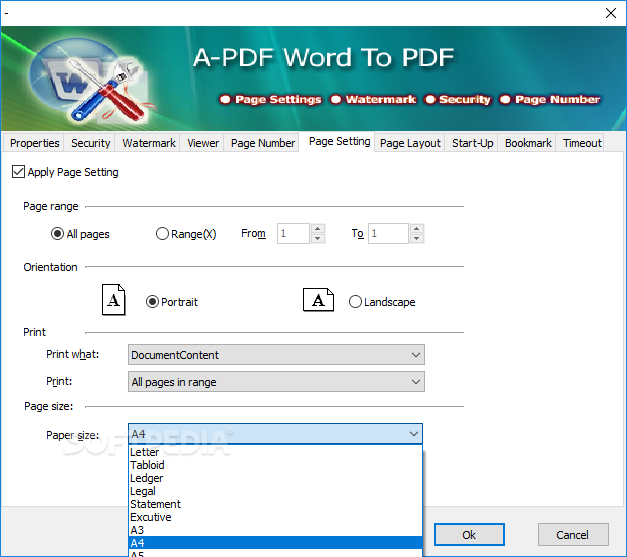Screen dimensions: 627x557
Task: Click the Cancel button
Action: pos(573,535)
